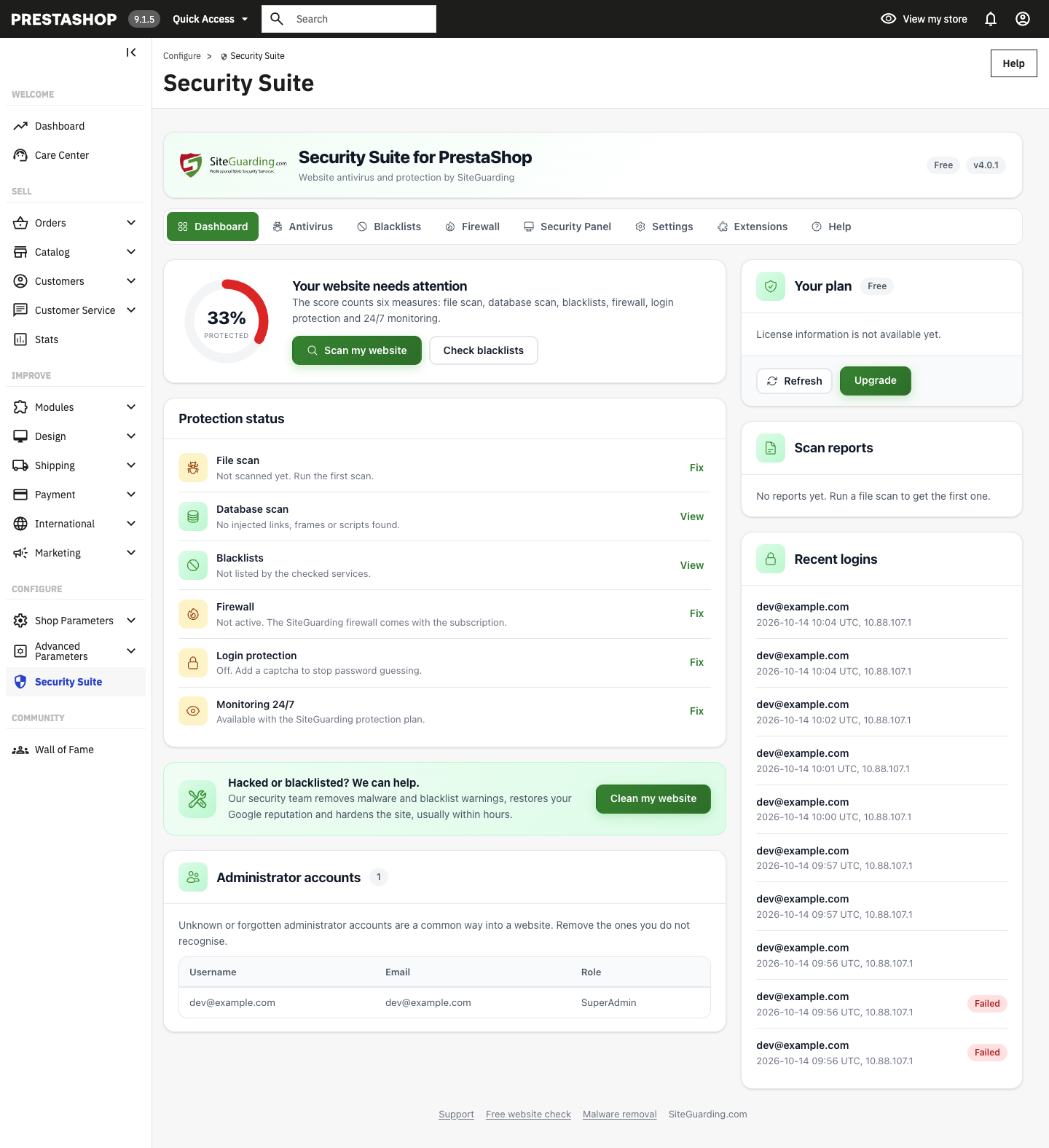Open the Quick Access dropdown
Image resolution: width=1049 pixels, height=1148 pixels.
click(x=210, y=19)
